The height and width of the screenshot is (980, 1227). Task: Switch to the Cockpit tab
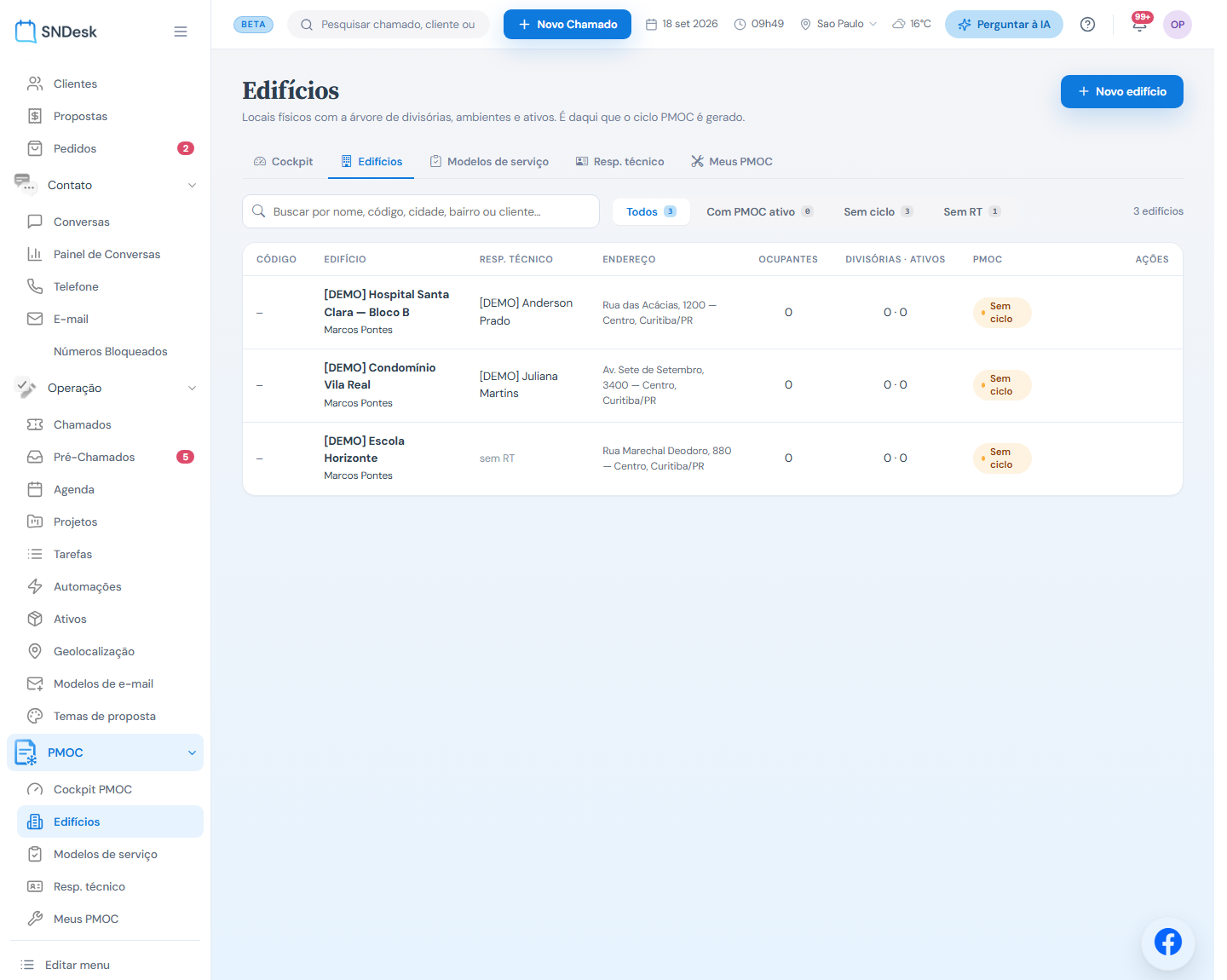click(x=284, y=161)
